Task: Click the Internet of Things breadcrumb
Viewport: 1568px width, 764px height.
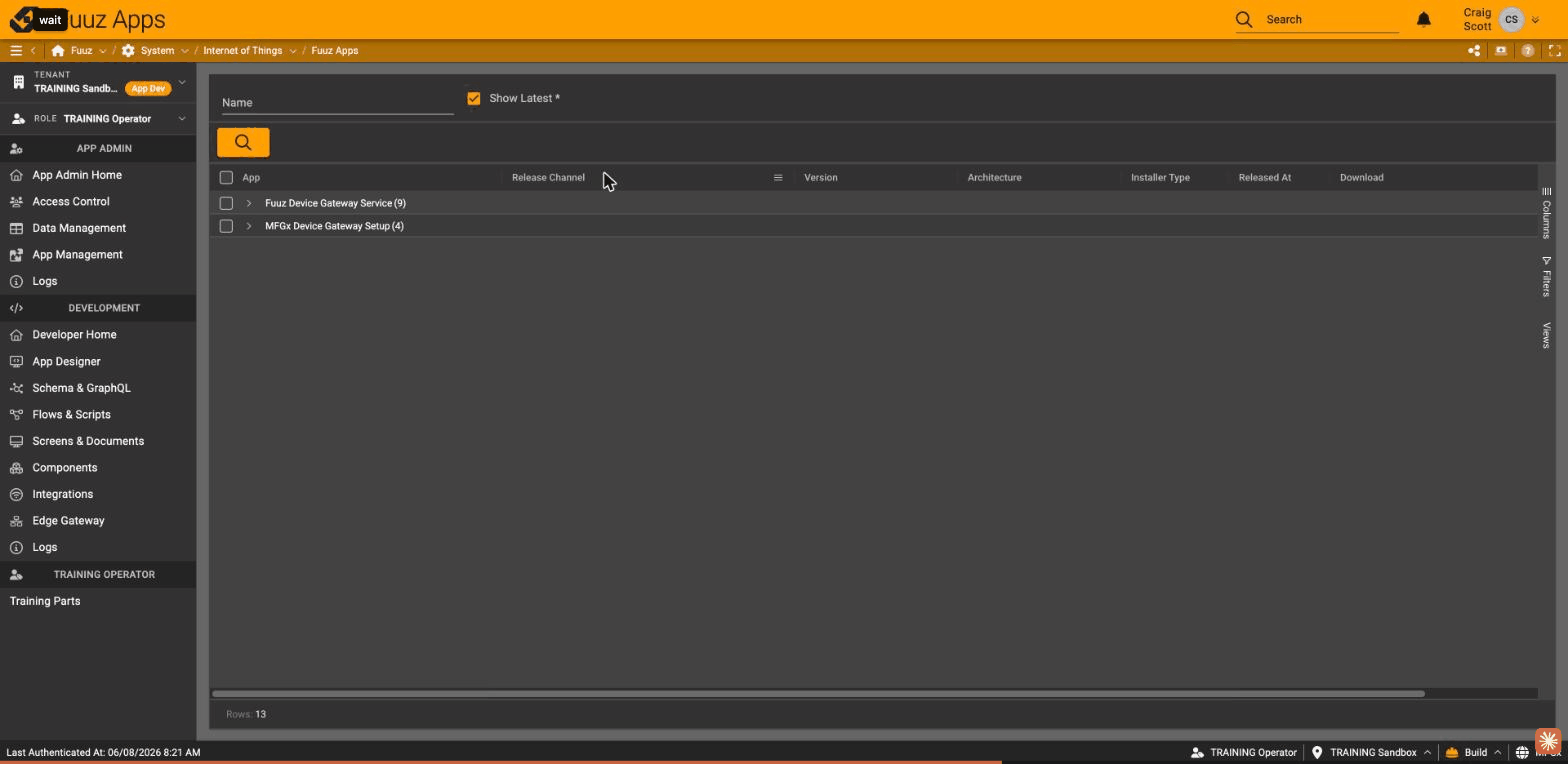Action: (x=242, y=51)
